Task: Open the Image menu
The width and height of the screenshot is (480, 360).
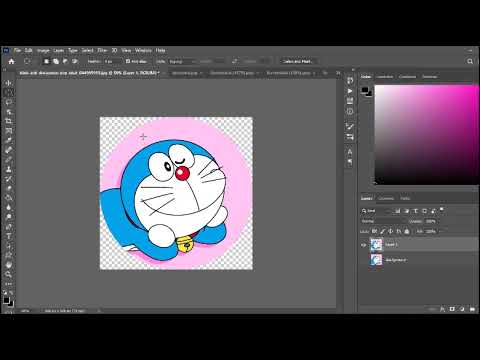Action: [43, 50]
